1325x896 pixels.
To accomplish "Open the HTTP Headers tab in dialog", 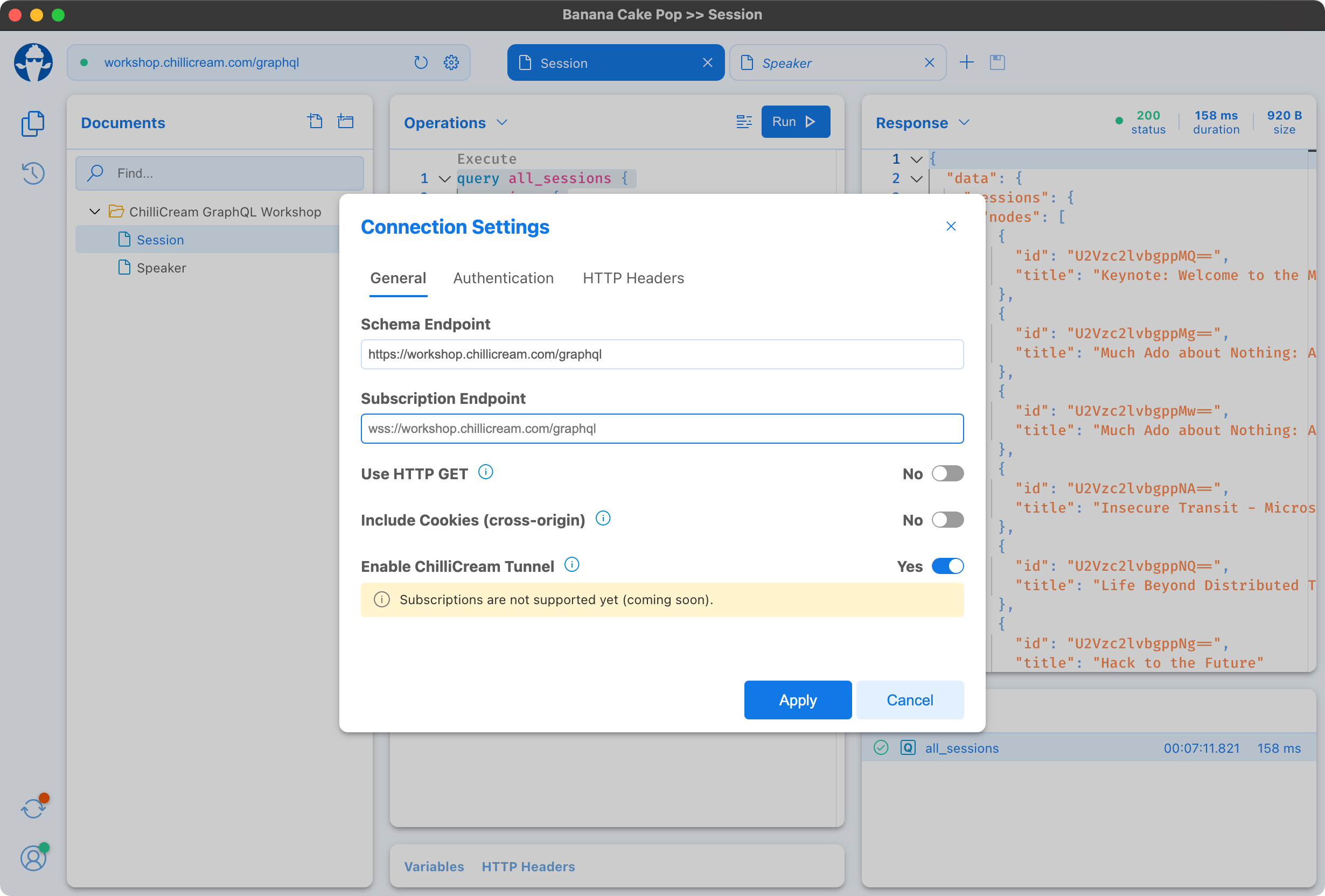I will [633, 278].
